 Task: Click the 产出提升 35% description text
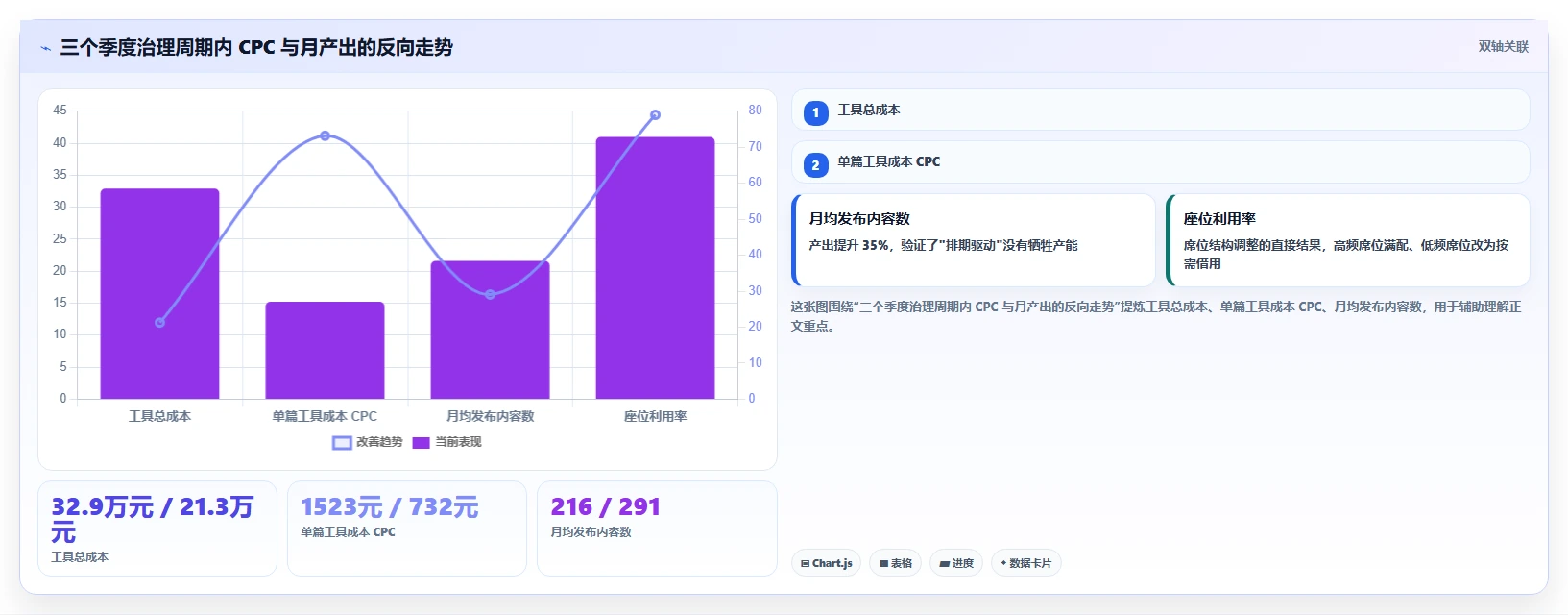(x=943, y=245)
